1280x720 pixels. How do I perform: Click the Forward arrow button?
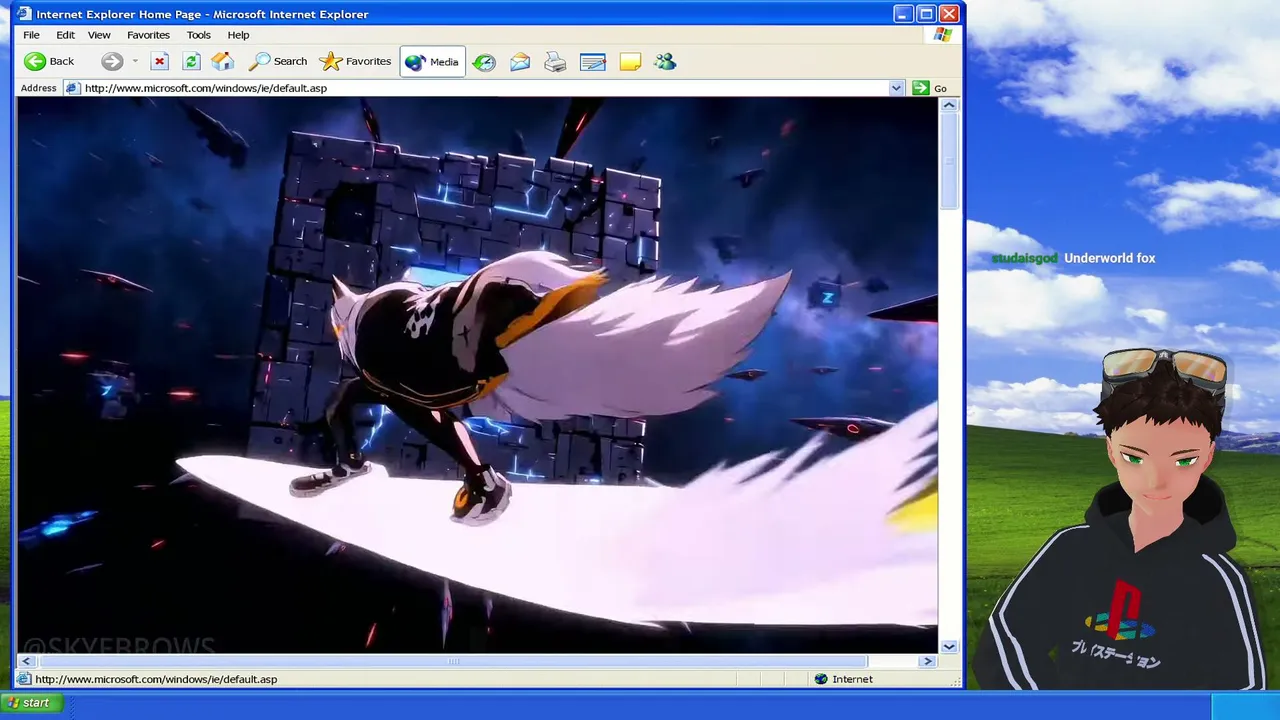pos(112,62)
